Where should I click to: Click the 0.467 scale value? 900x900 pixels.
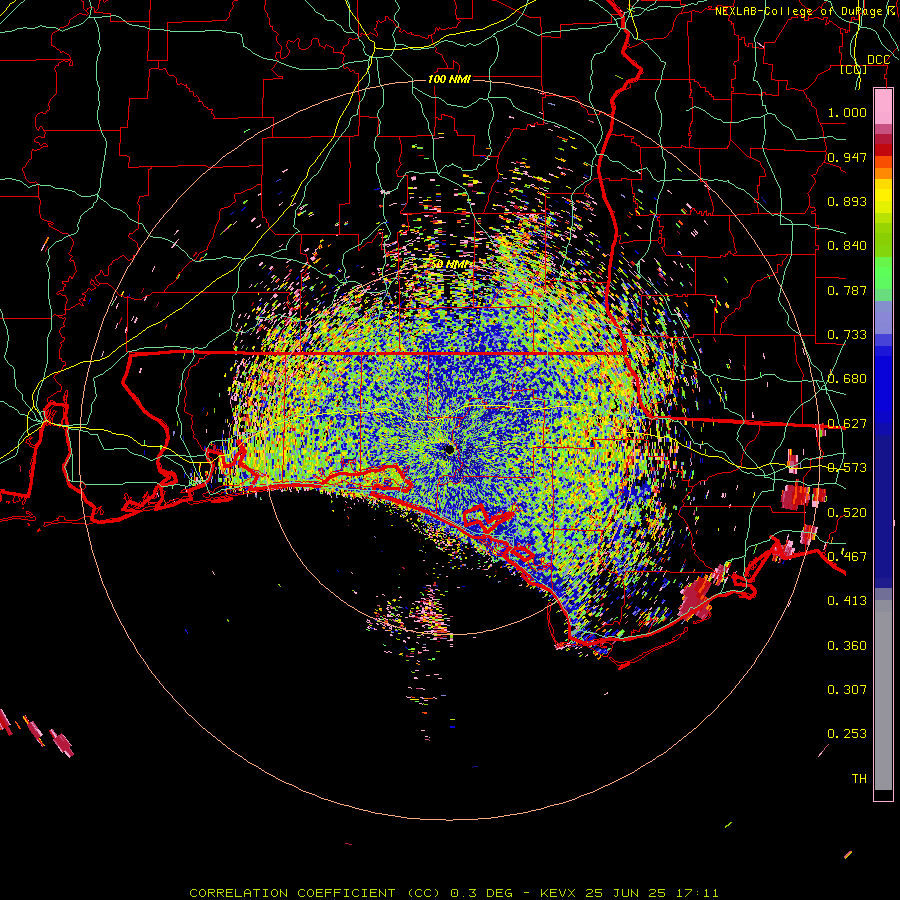point(847,557)
